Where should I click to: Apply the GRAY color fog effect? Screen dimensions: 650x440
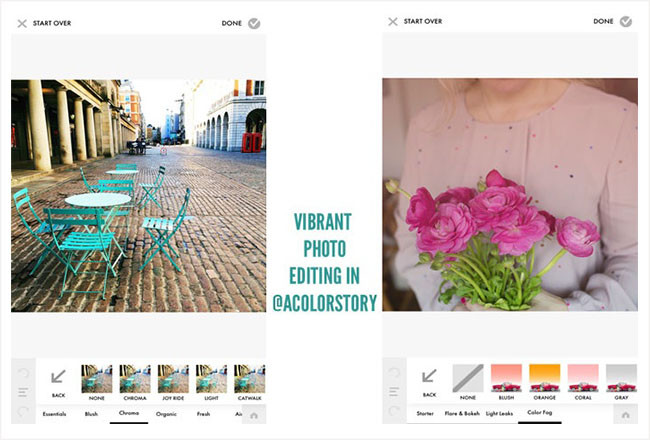[621, 378]
